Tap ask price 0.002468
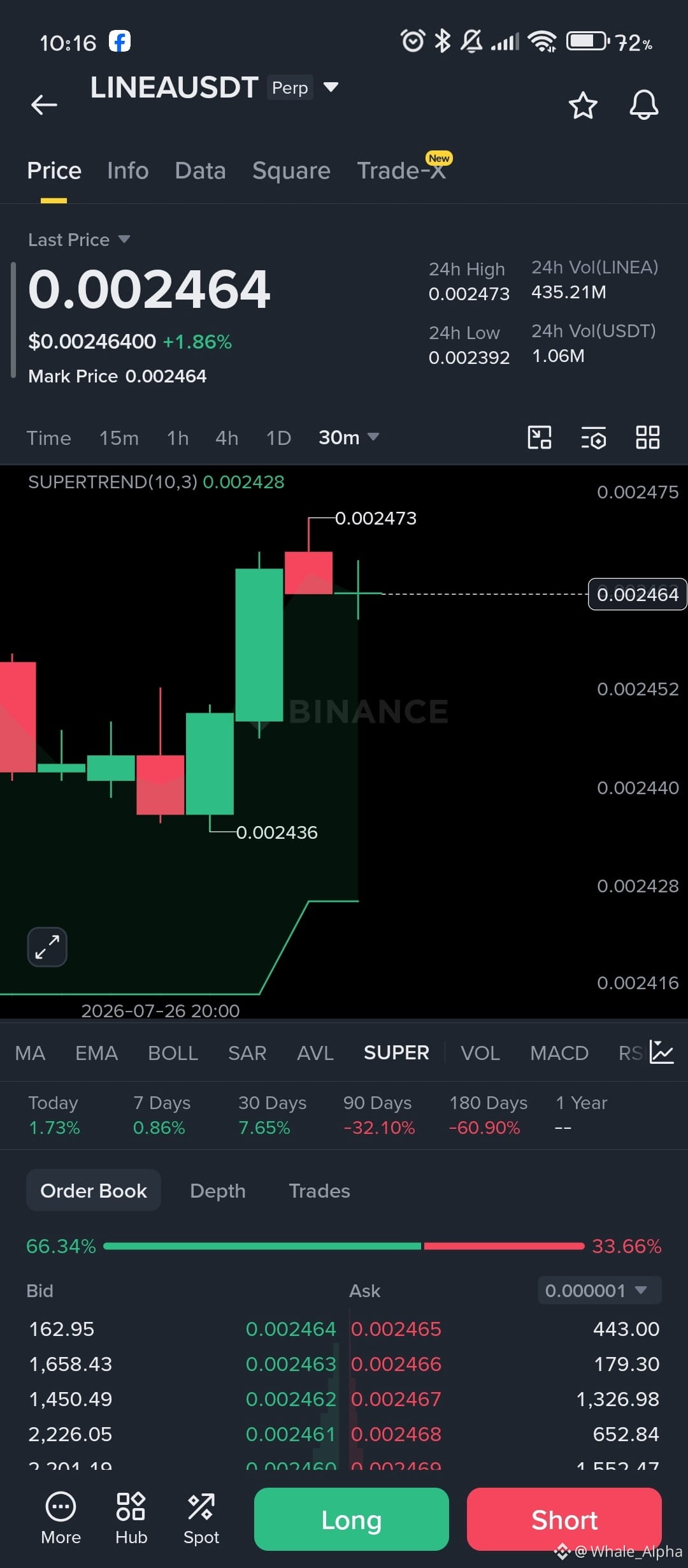Image resolution: width=688 pixels, height=1568 pixels. [x=396, y=1434]
